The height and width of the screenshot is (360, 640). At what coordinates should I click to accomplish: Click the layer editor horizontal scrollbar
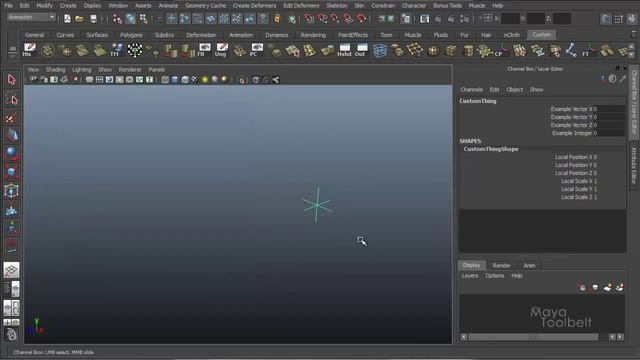(x=533, y=337)
